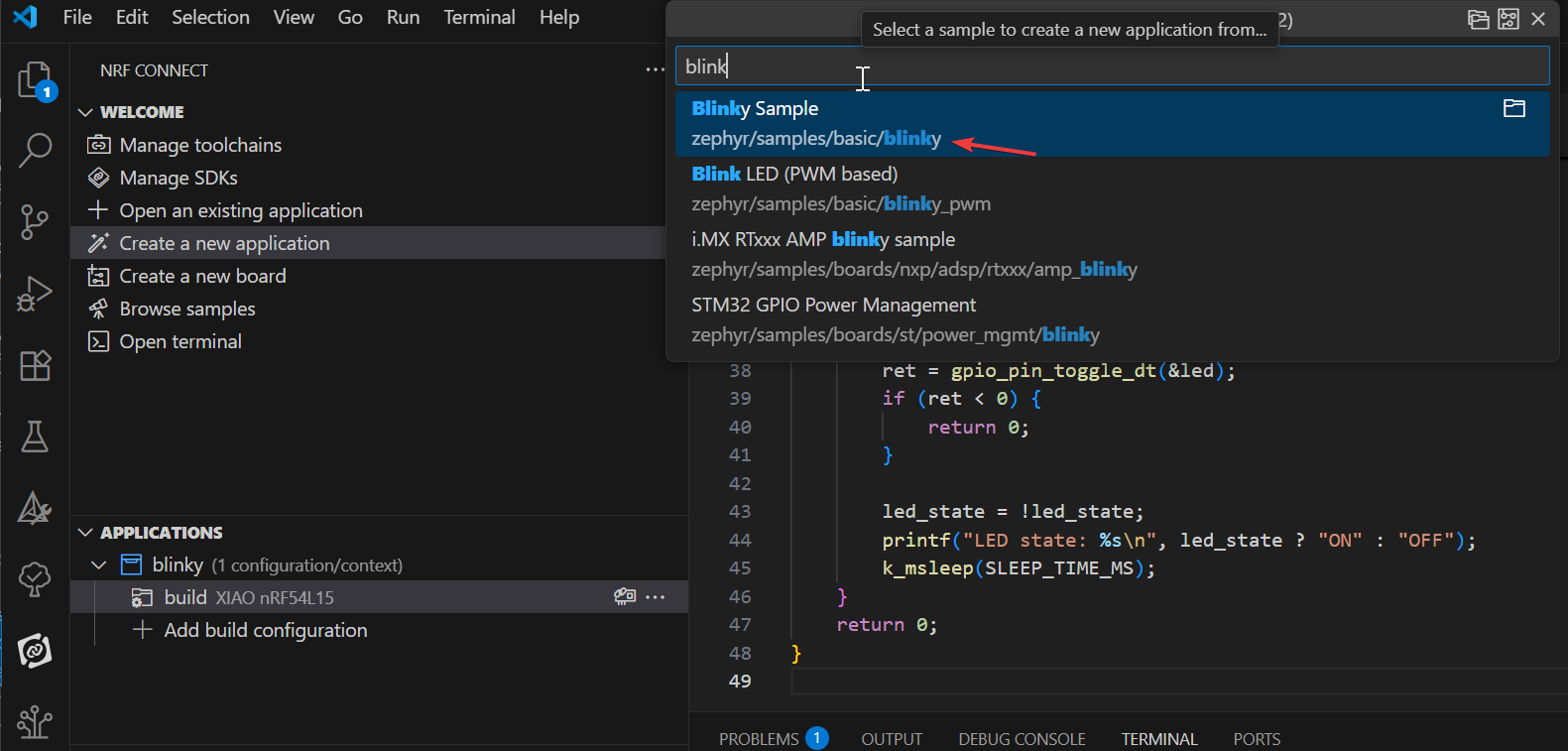Click Open an existing application
The image size is (1568, 751).
coord(241,210)
